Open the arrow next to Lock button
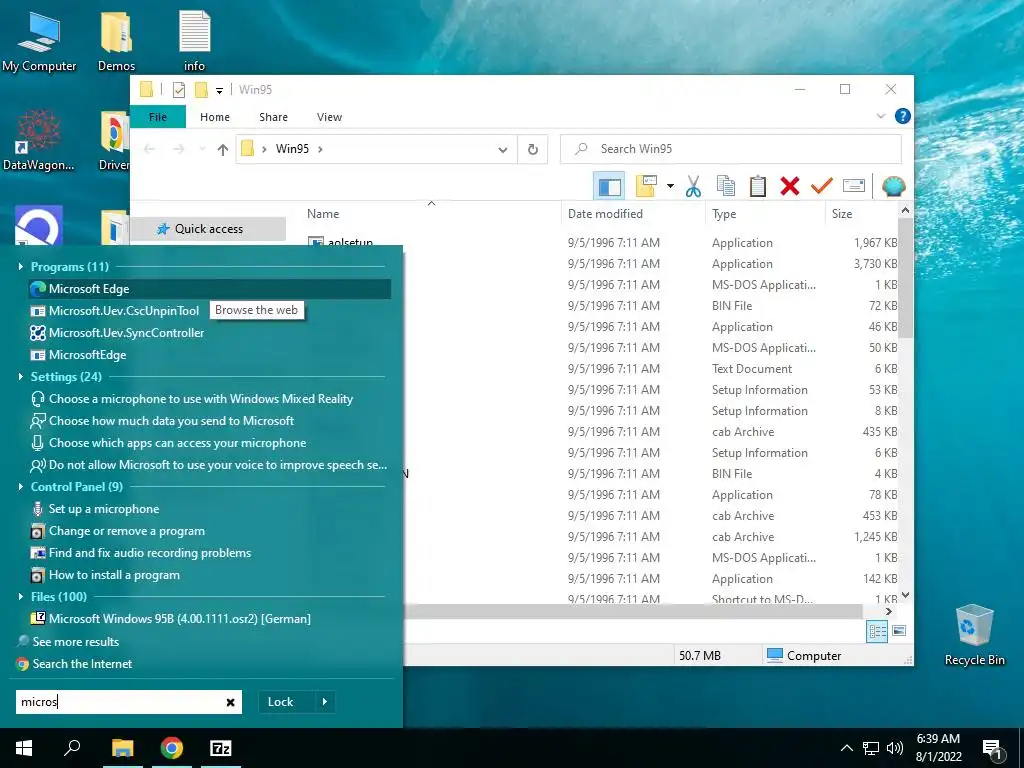Image resolution: width=1024 pixels, height=768 pixels. (x=325, y=702)
